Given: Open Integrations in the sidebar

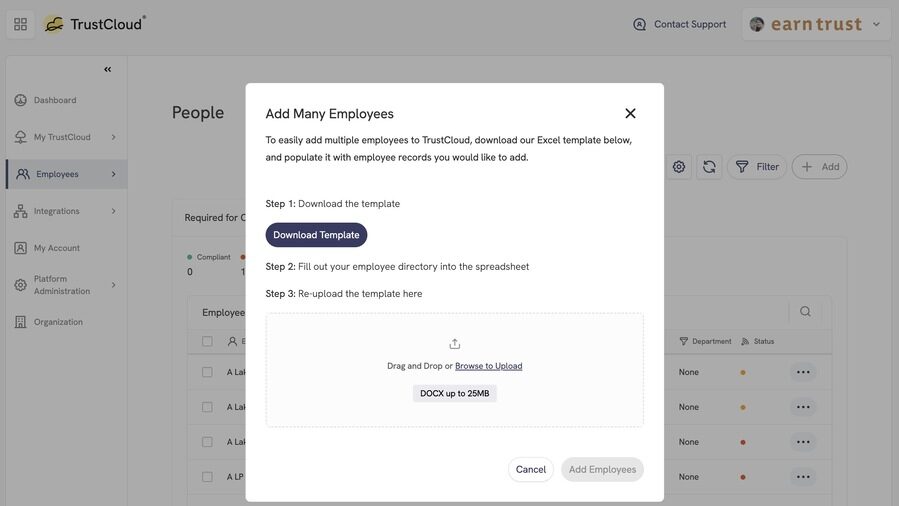Looking at the screenshot, I should (57, 211).
